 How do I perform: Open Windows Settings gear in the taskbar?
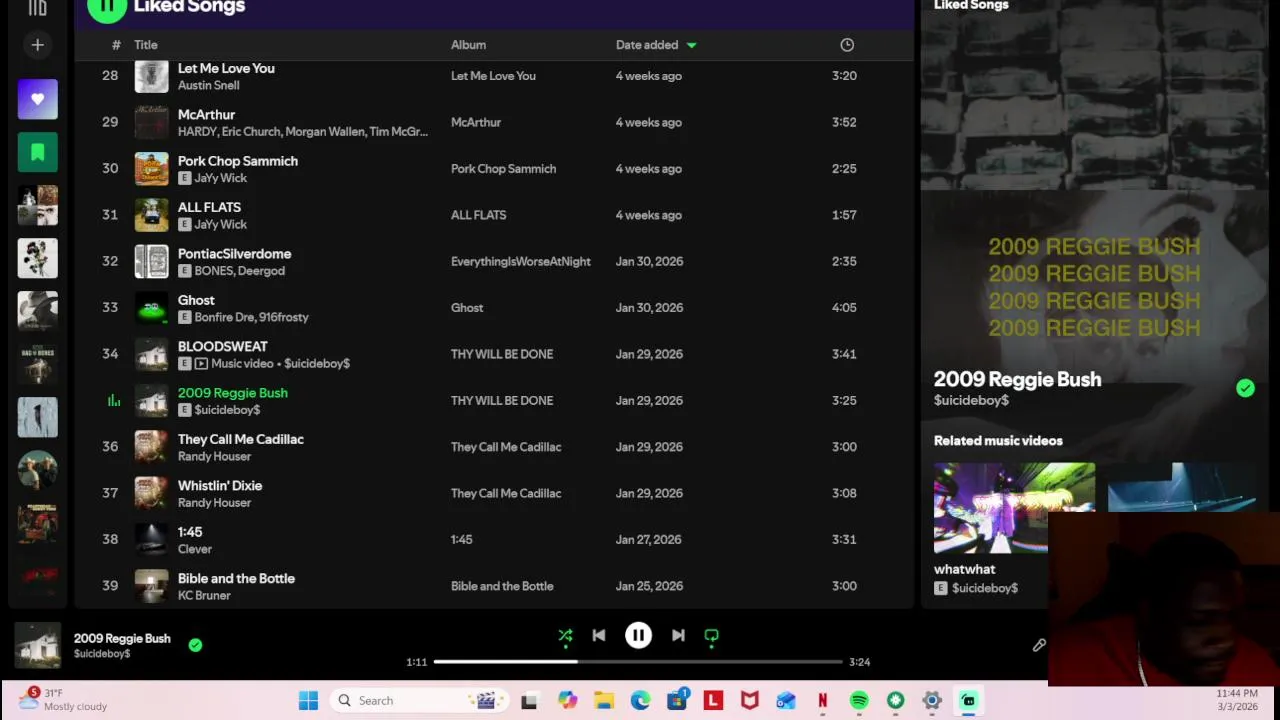click(932, 701)
